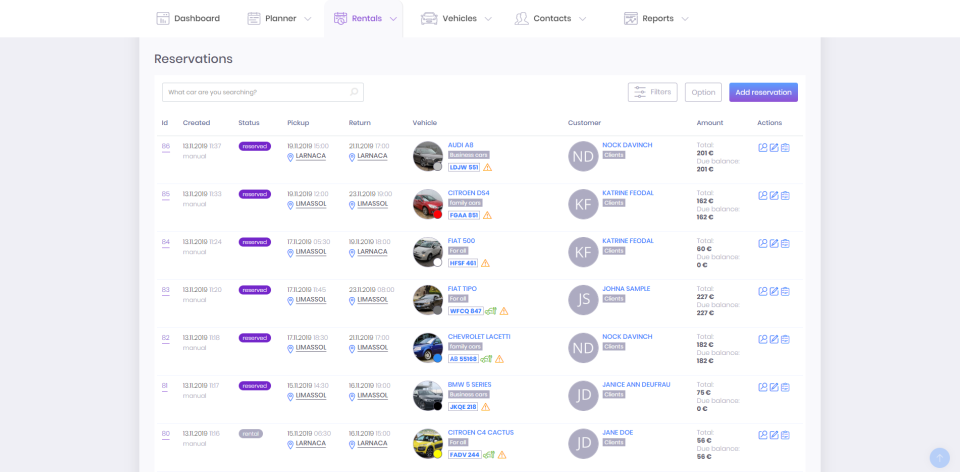Expand the Contacts menu chevron
This screenshot has width=960, height=472.
[582, 19]
